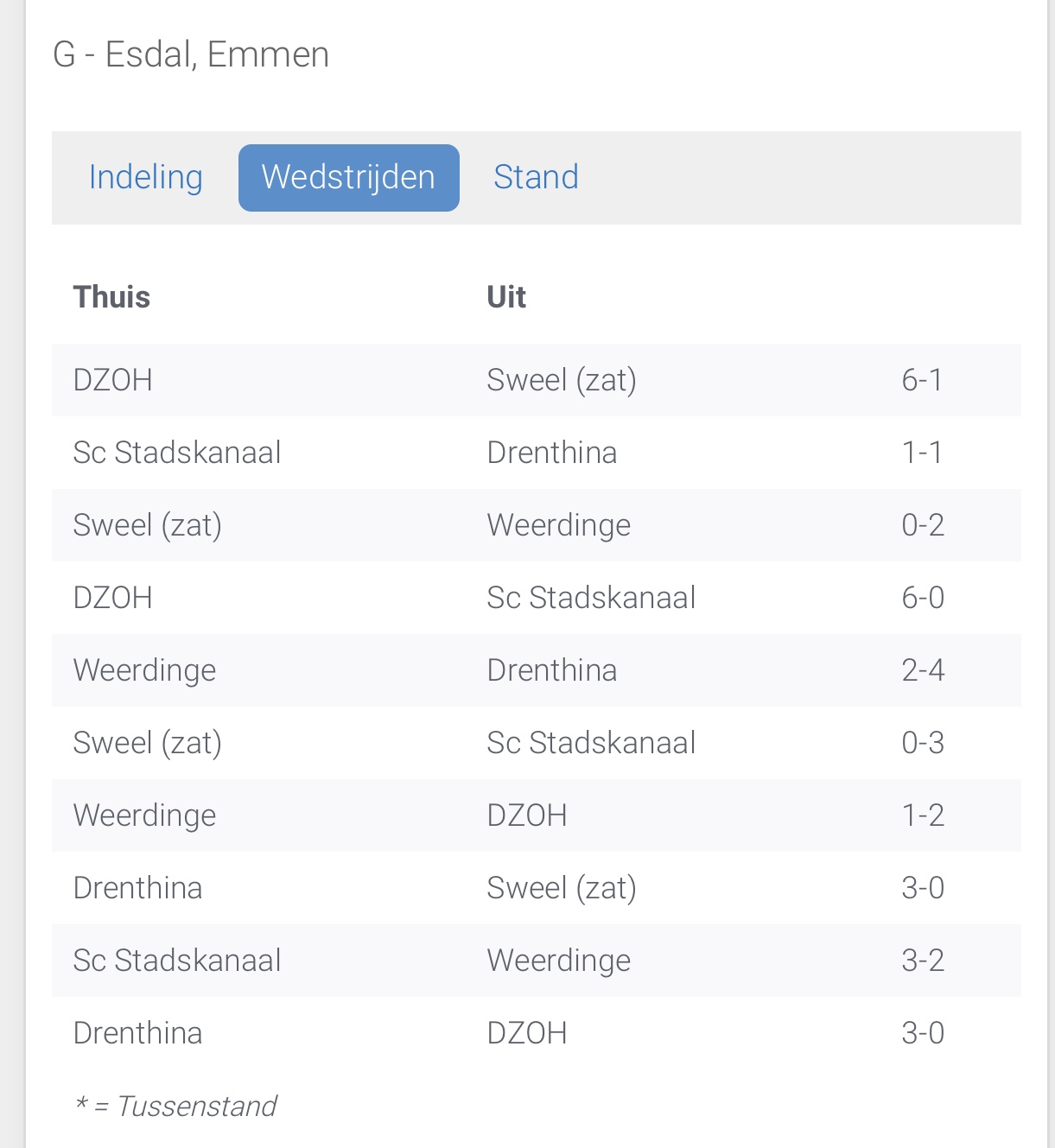Click the 1-1 score result
This screenshot has height=1148, width=1055.
922,453
